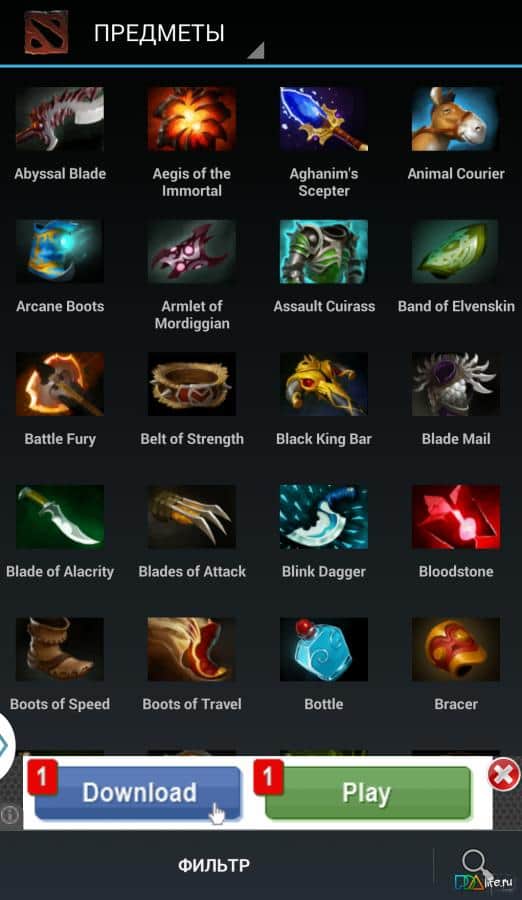Click the Dota 2 logo icon
This screenshot has width=522, height=900.
point(46,32)
